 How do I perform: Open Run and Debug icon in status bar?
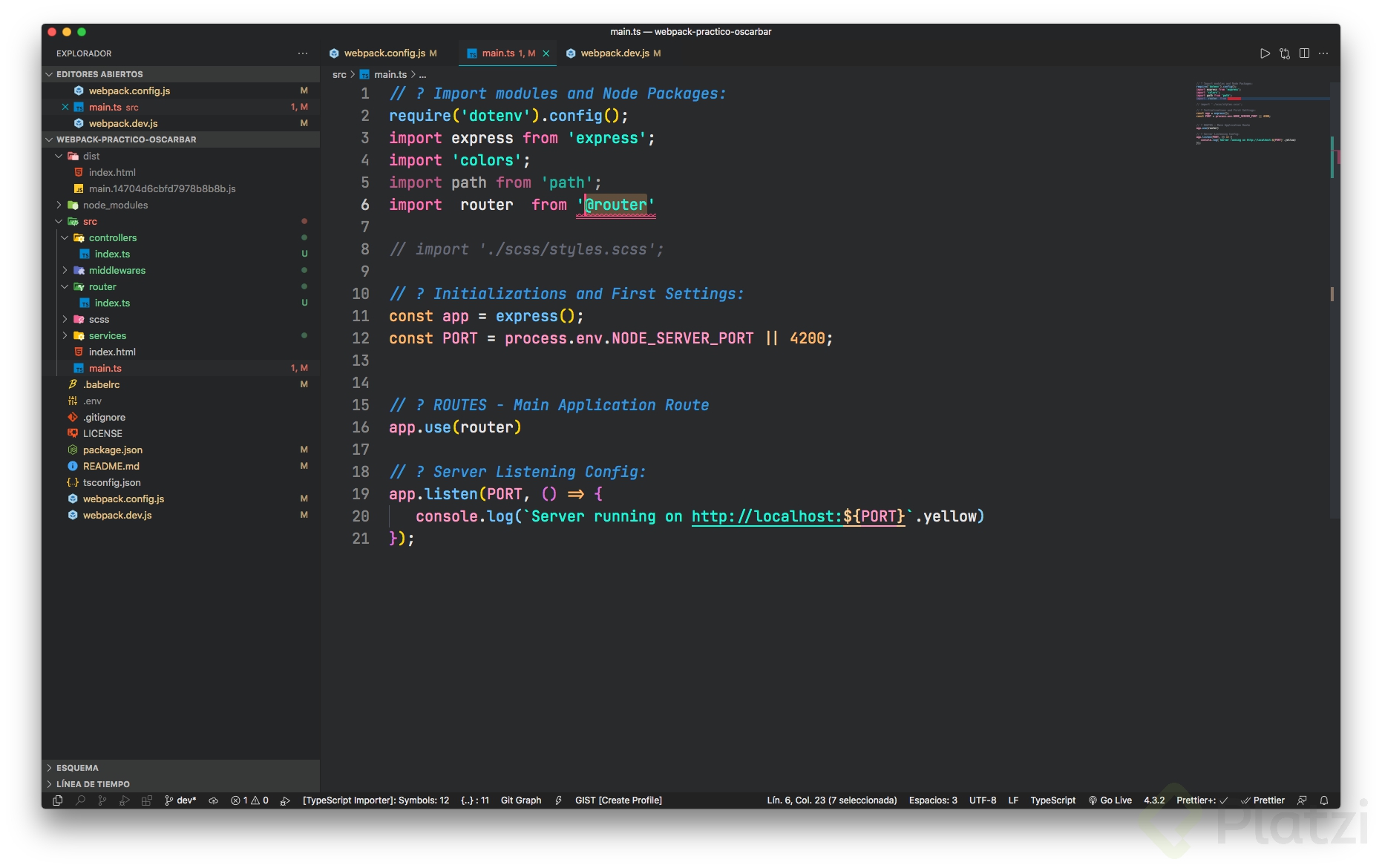tap(125, 800)
